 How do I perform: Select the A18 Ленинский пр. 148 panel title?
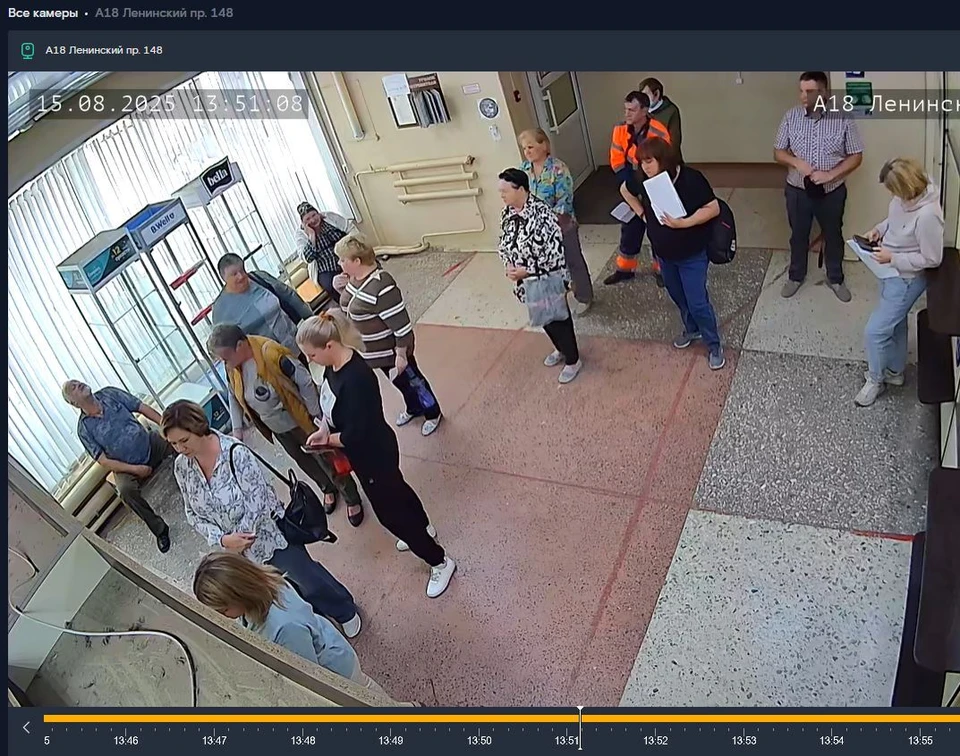[x=104, y=50]
